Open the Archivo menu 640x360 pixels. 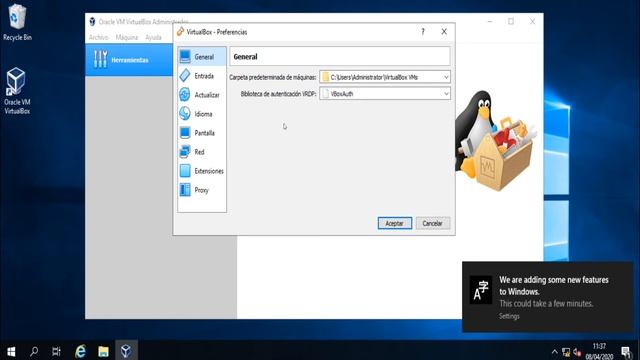pos(99,37)
